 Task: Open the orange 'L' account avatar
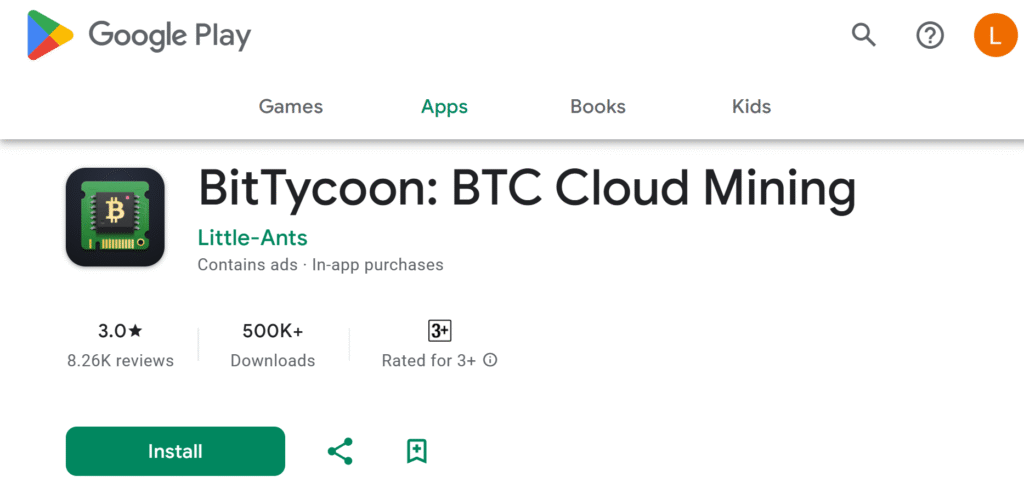pos(994,36)
